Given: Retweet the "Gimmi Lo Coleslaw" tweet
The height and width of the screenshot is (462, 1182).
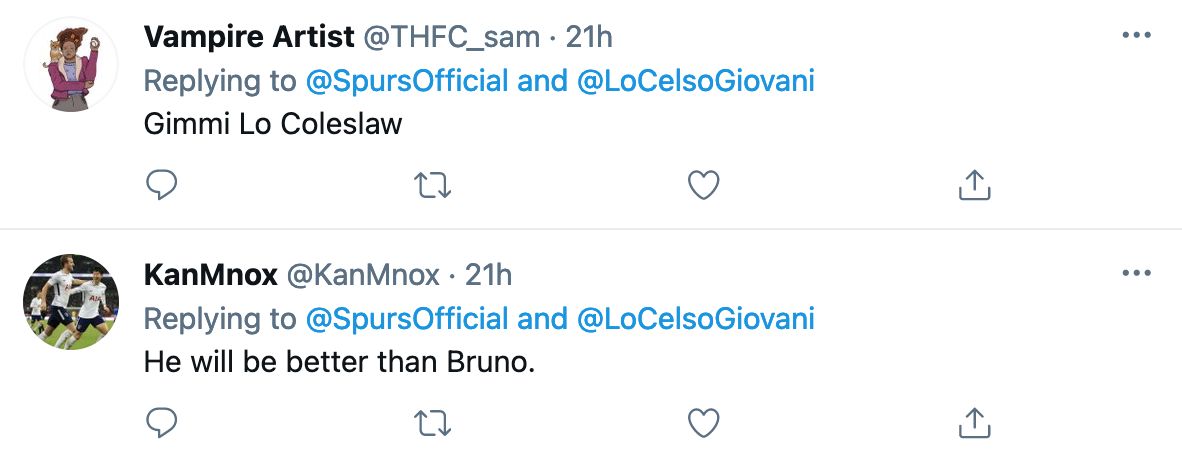Looking at the screenshot, I should (433, 184).
